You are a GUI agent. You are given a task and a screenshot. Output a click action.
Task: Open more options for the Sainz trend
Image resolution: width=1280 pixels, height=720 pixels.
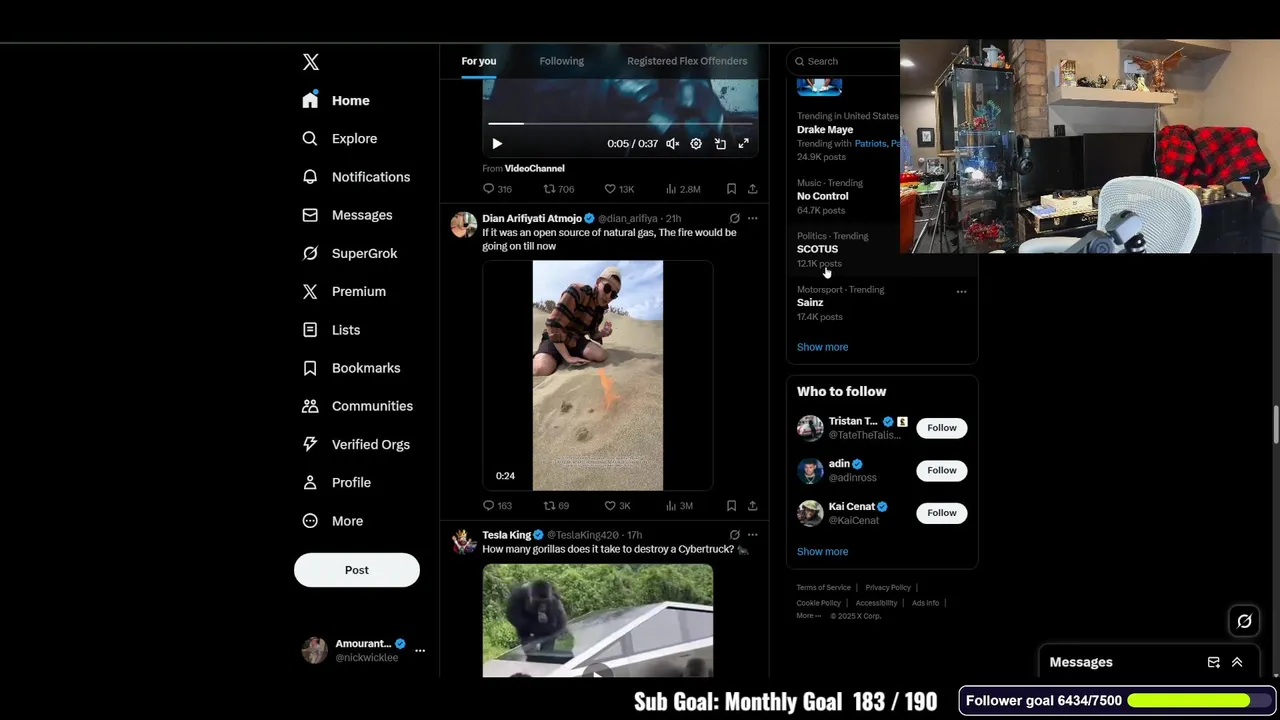coord(961,292)
